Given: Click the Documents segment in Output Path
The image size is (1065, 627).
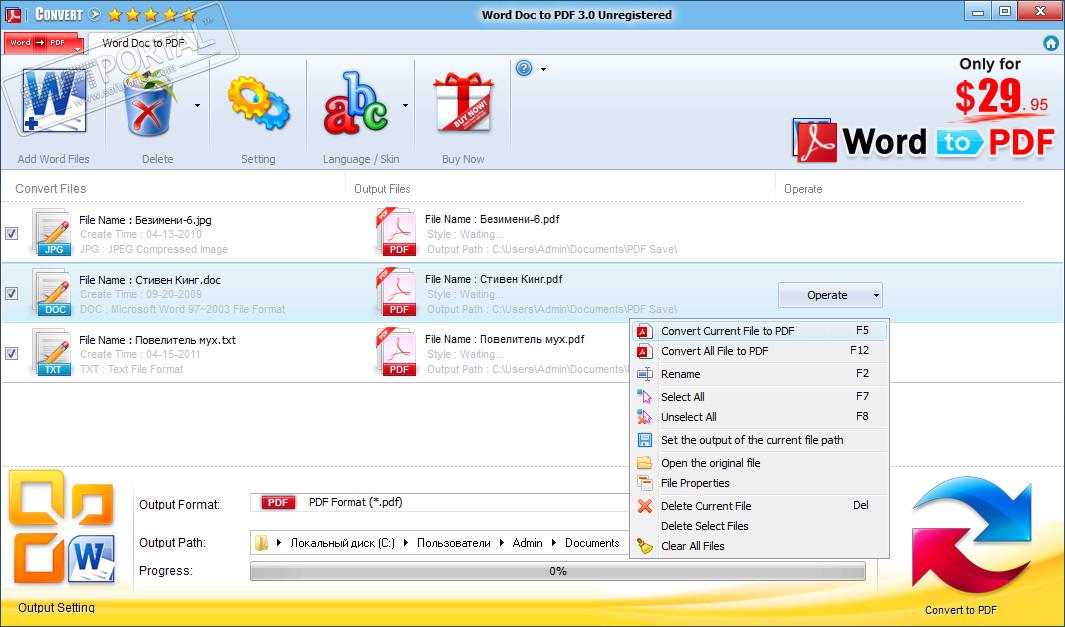Looking at the screenshot, I should [592, 543].
